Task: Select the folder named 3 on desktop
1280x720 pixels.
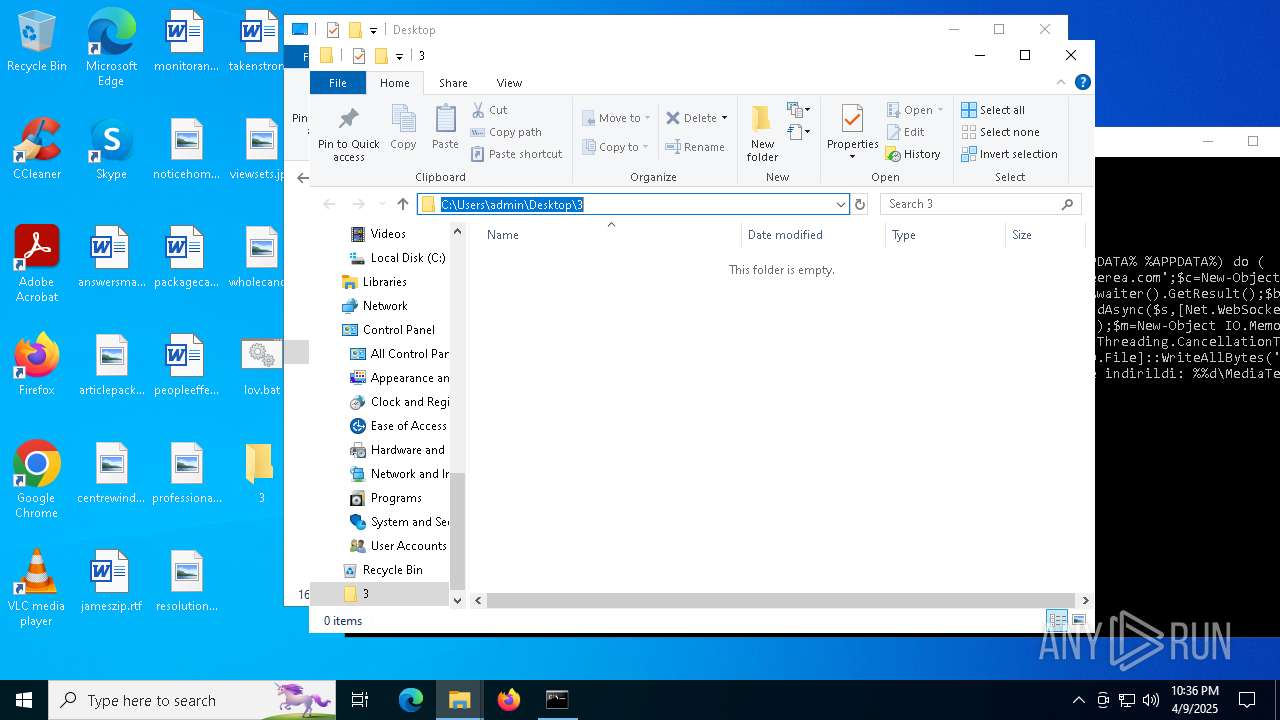Action: click(x=260, y=474)
